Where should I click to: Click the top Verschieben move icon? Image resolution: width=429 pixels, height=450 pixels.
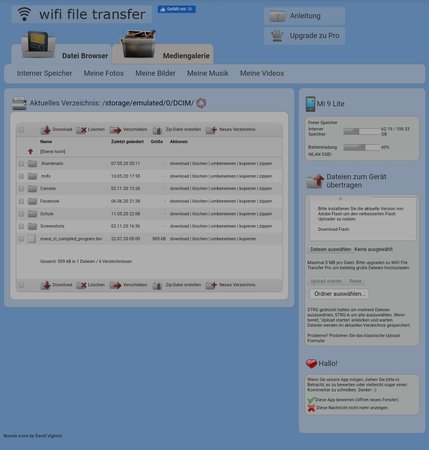[x=115, y=130]
